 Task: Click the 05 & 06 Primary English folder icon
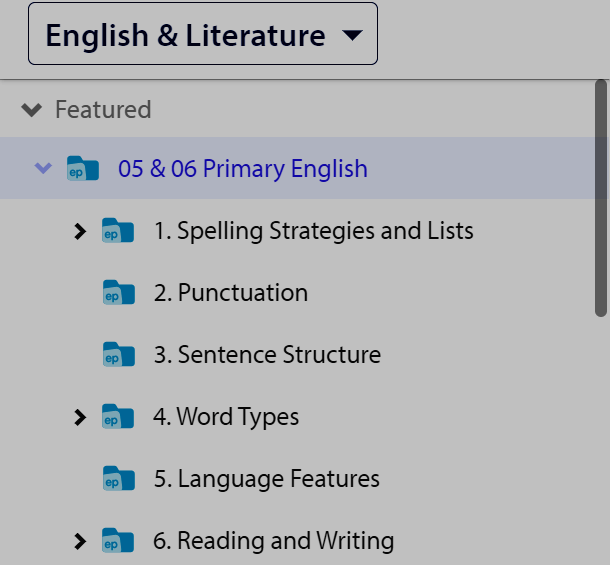tap(83, 168)
